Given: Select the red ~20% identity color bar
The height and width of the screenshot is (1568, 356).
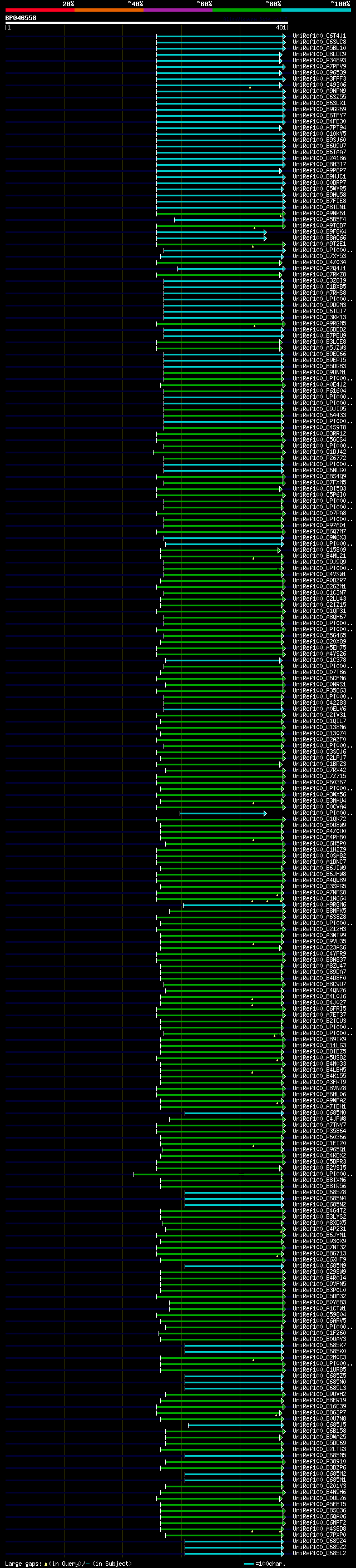Looking at the screenshot, I should click(x=39, y=10).
